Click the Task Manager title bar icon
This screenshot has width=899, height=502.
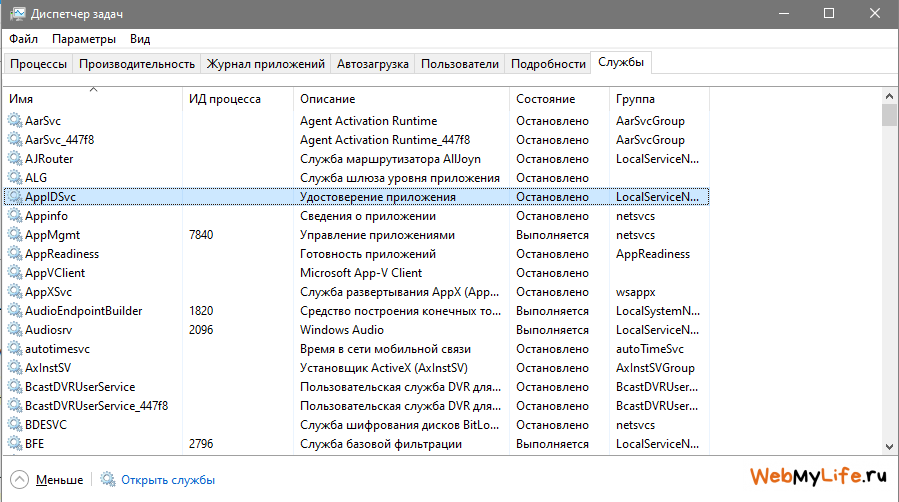[x=16, y=14]
